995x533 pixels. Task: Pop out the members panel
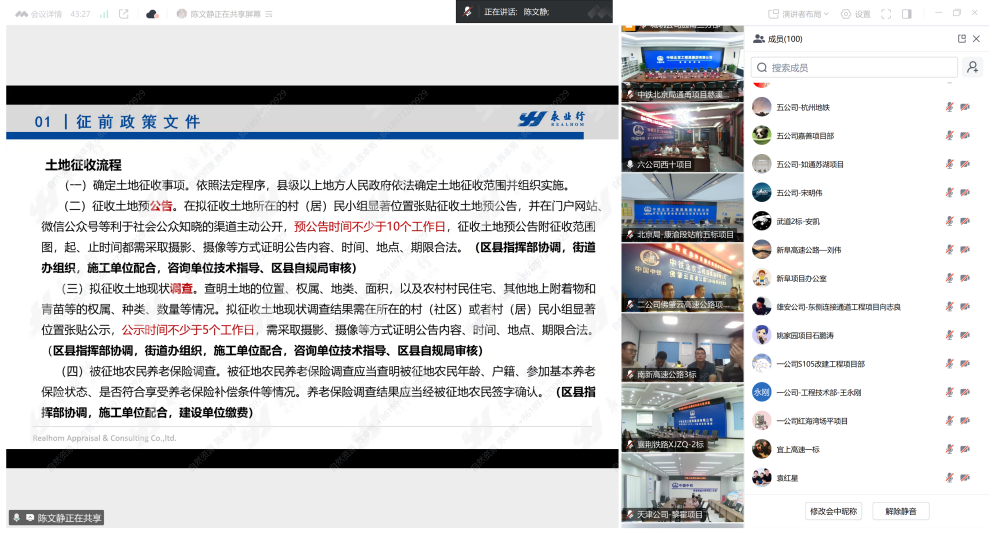coord(962,39)
